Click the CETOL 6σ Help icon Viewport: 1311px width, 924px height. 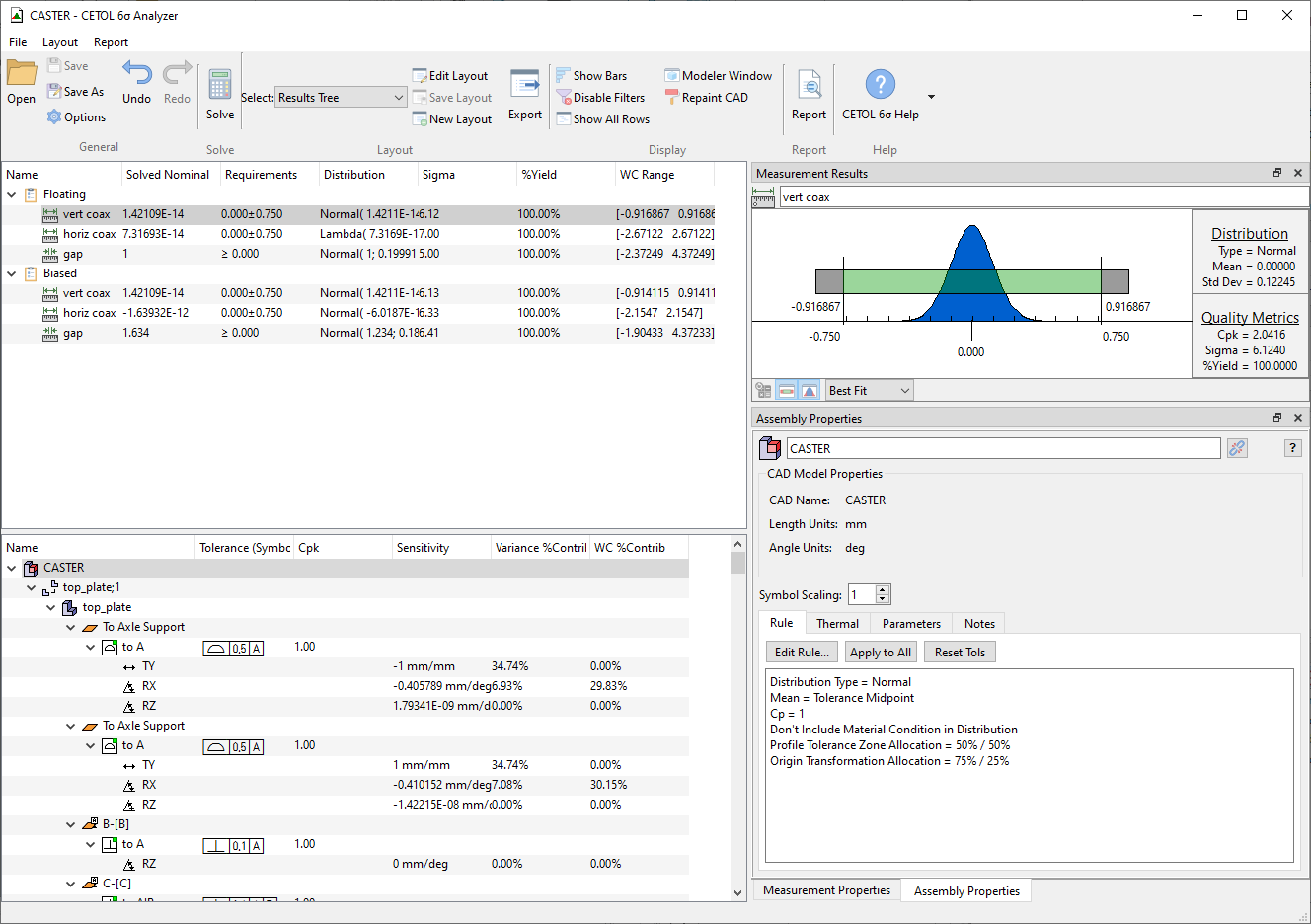pos(880,86)
